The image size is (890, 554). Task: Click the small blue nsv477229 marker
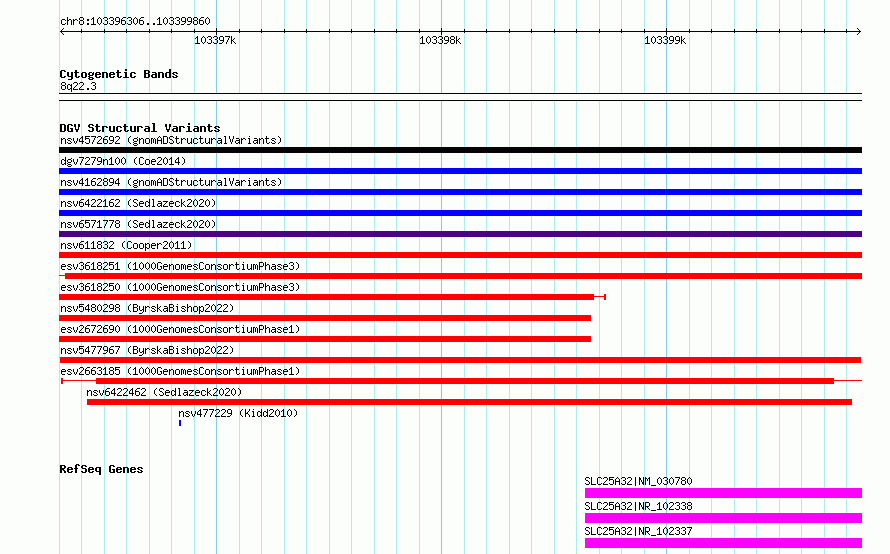[180, 423]
